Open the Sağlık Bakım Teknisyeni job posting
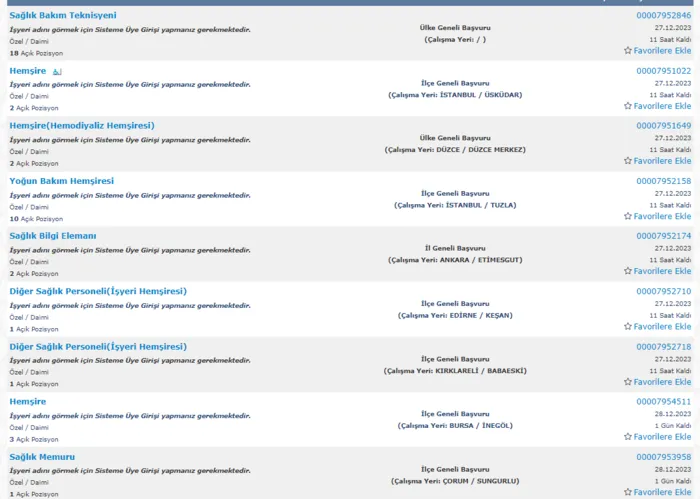700x499 pixels. (x=62, y=16)
